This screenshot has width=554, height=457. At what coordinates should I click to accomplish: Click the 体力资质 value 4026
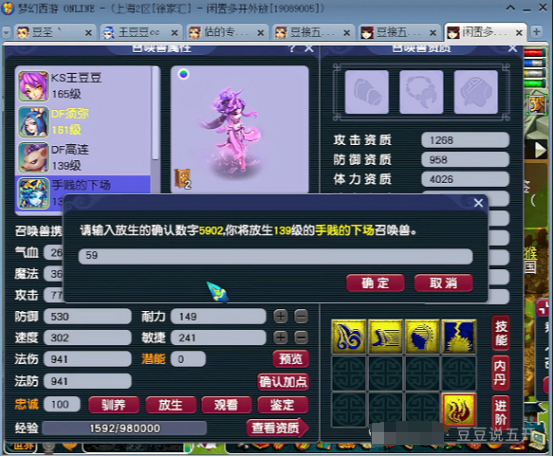(465, 179)
